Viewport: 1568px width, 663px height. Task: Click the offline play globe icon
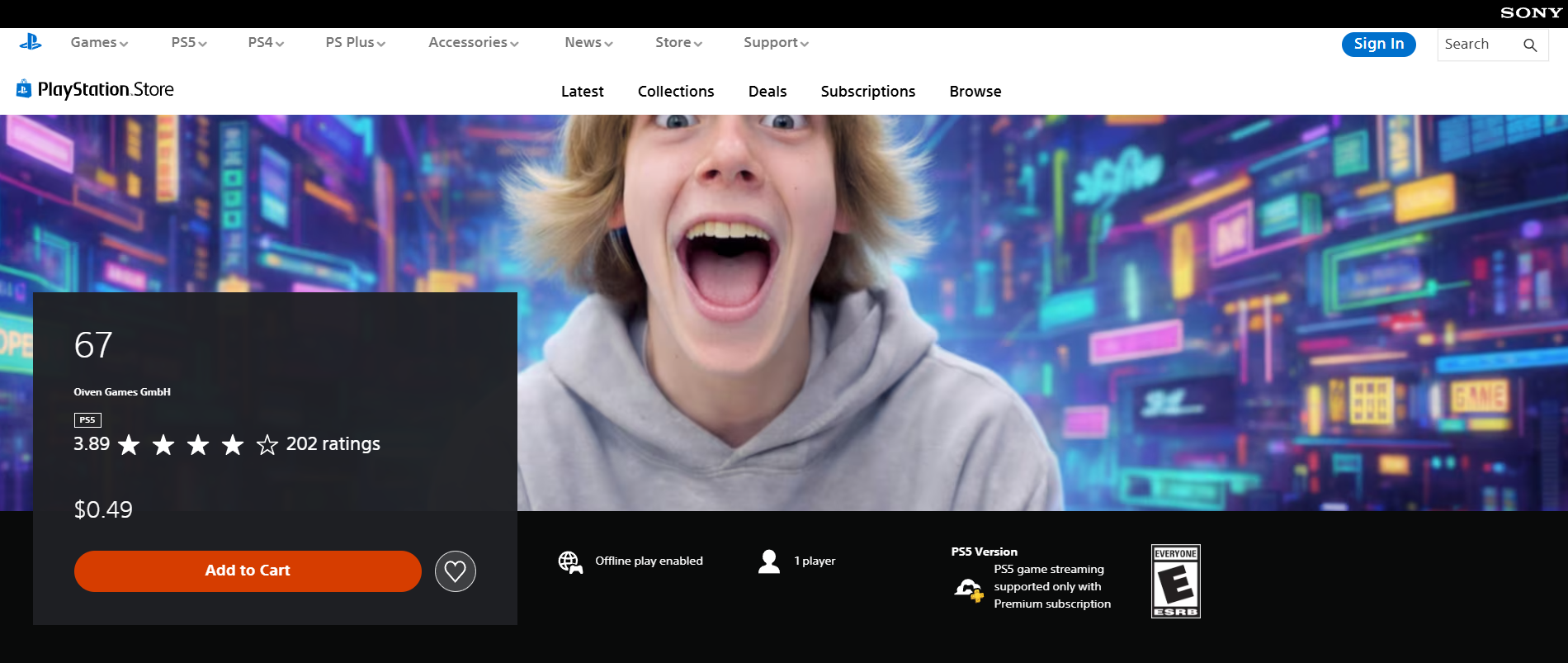pyautogui.click(x=570, y=562)
